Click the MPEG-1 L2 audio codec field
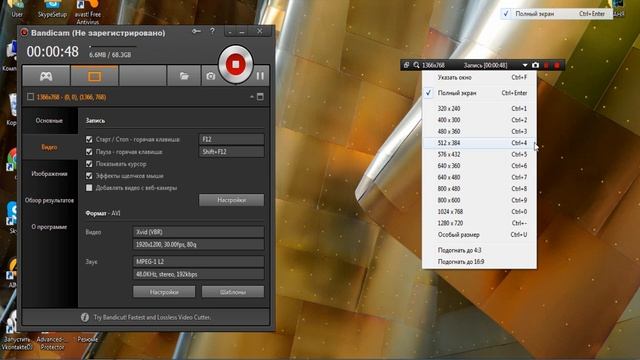The image size is (640, 360). (198, 262)
